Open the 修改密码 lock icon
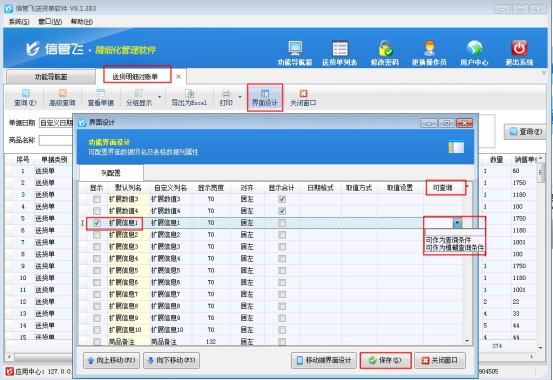Image resolution: width=553 pixels, height=380 pixels. click(x=385, y=48)
